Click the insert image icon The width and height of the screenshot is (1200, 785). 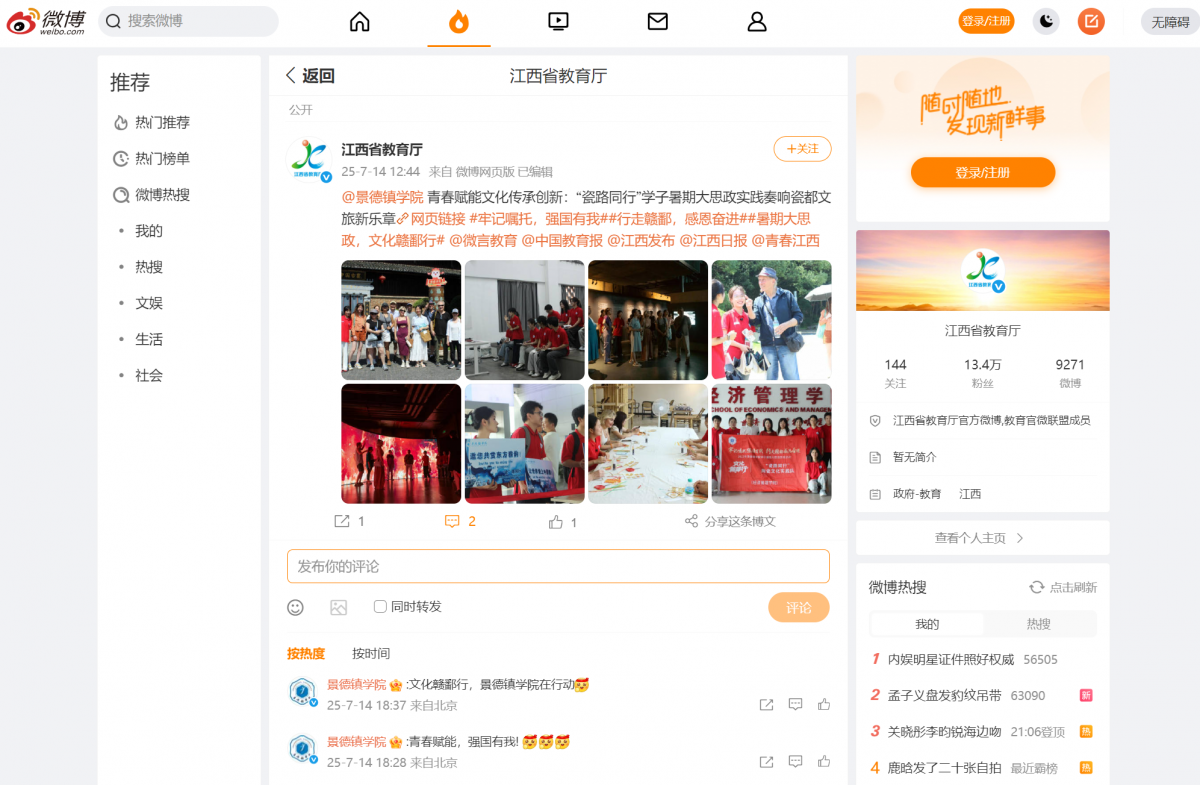pyautogui.click(x=338, y=607)
